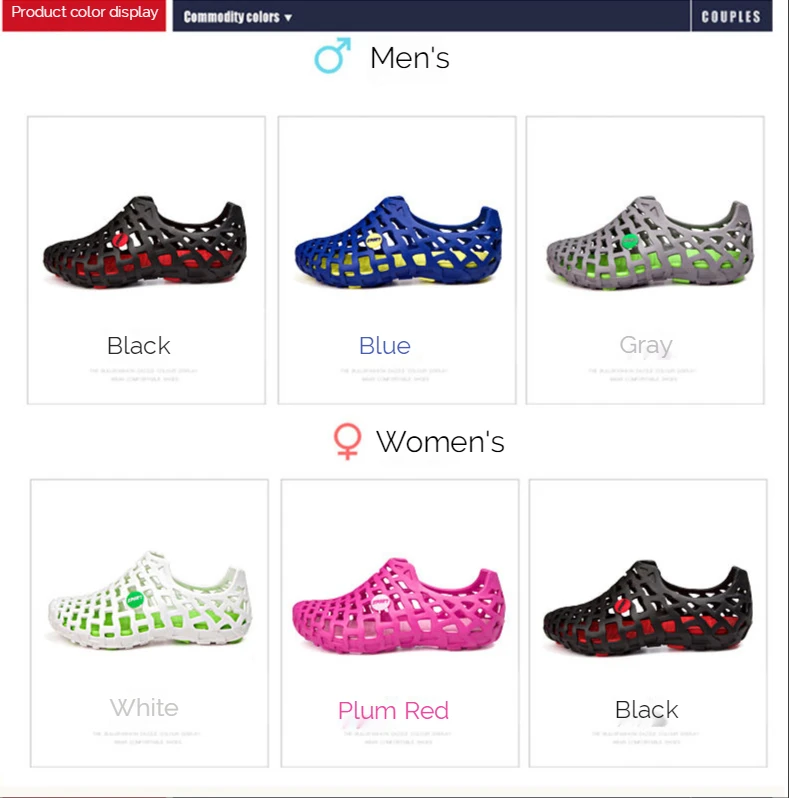Click the Women's section heading
The height and width of the screenshot is (798, 789).
pos(440,441)
